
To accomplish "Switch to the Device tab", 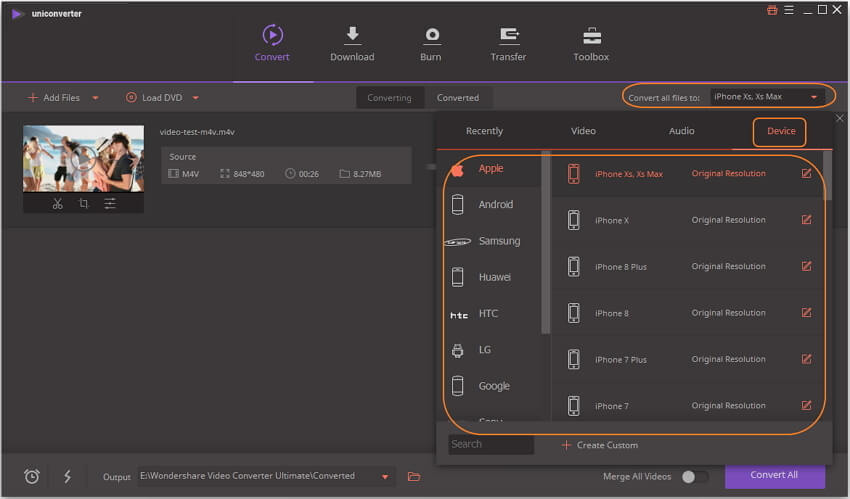I will pos(781,131).
